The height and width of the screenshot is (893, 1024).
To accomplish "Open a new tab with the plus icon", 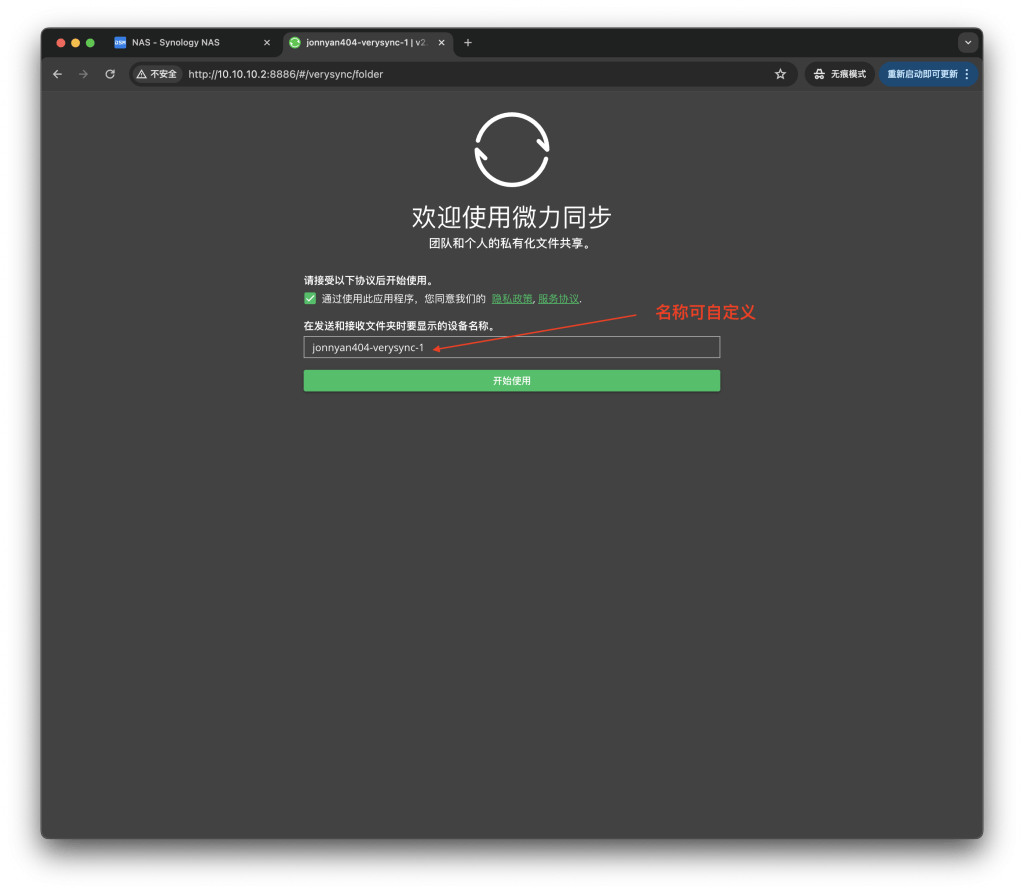I will tap(468, 42).
